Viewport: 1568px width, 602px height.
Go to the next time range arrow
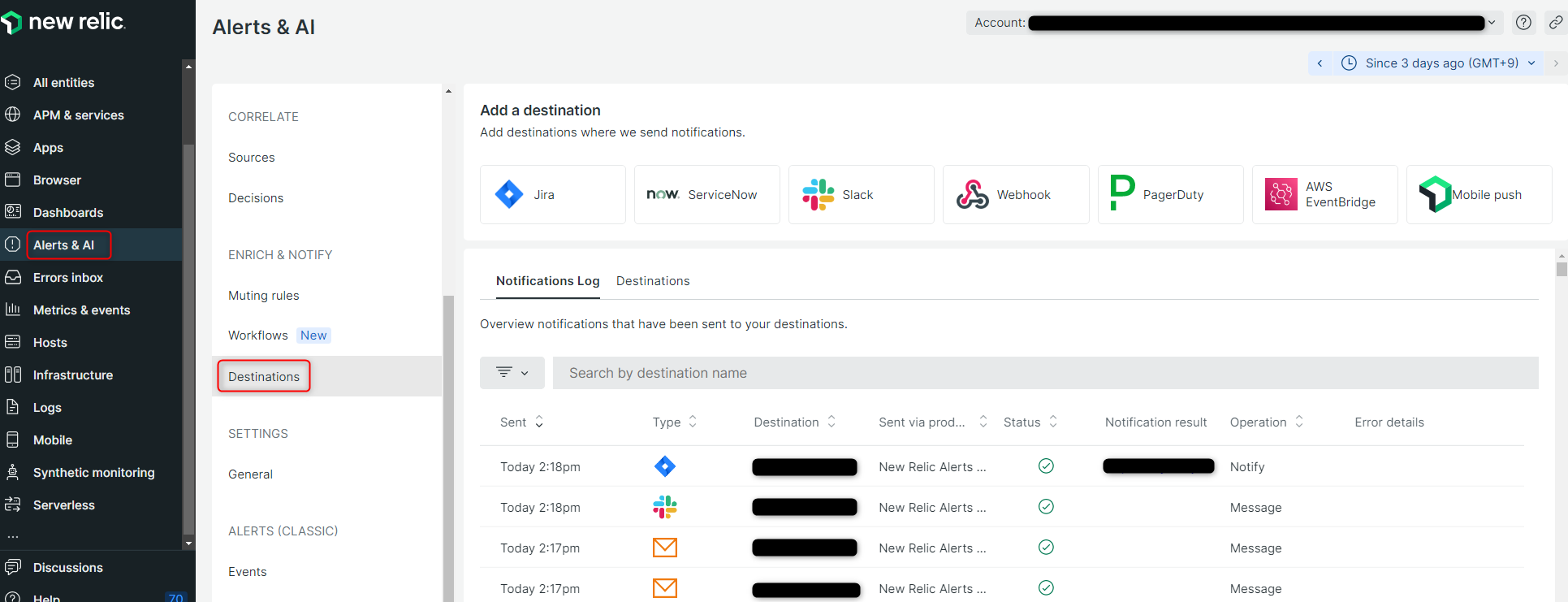pos(1556,63)
